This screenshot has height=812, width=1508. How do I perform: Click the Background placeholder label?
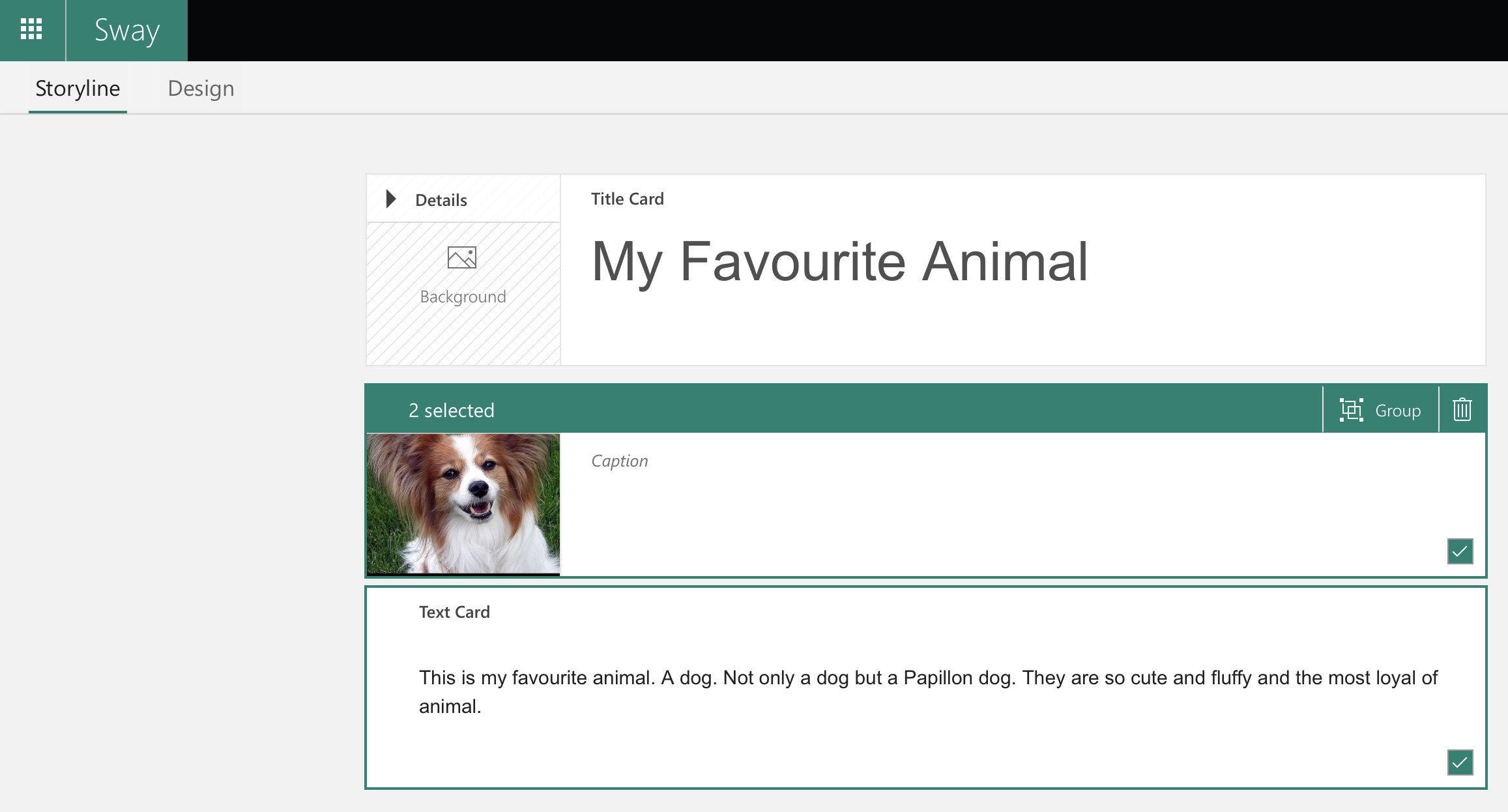463,297
